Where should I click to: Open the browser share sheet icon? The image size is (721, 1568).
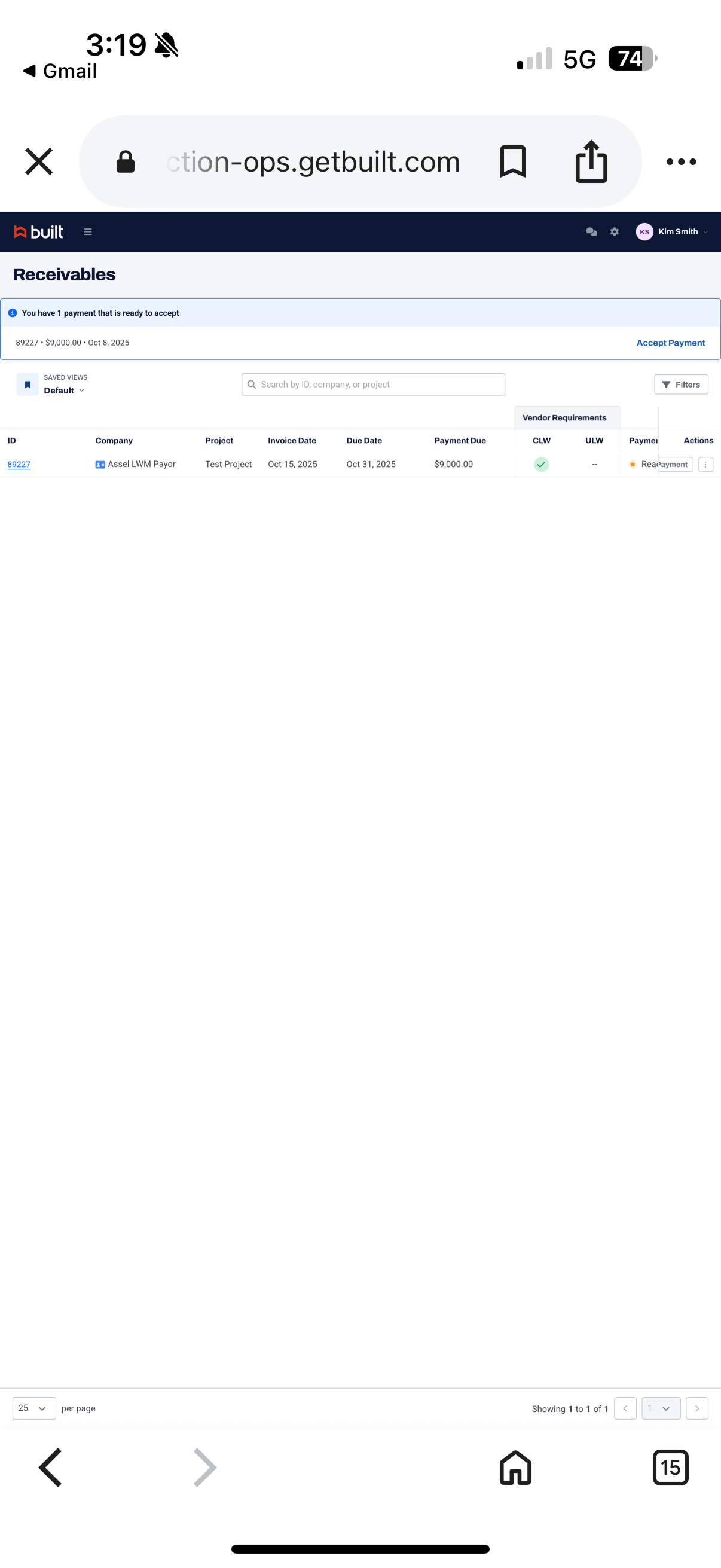(591, 161)
